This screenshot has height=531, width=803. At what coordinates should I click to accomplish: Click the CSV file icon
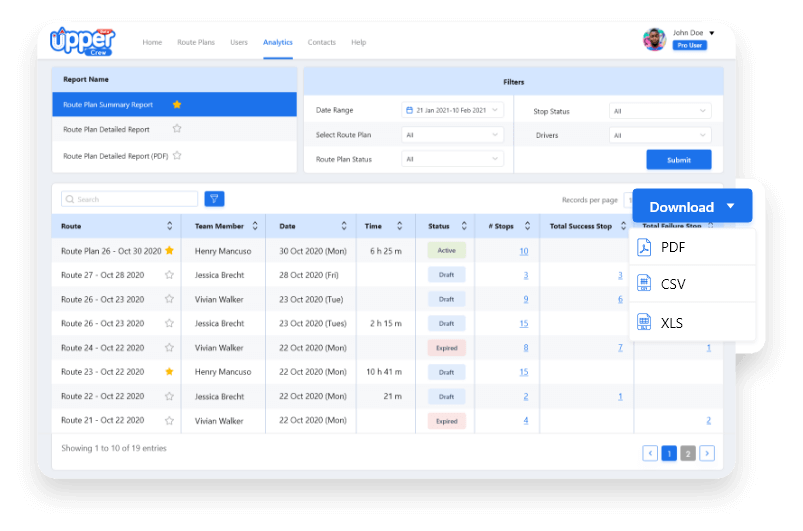click(644, 283)
